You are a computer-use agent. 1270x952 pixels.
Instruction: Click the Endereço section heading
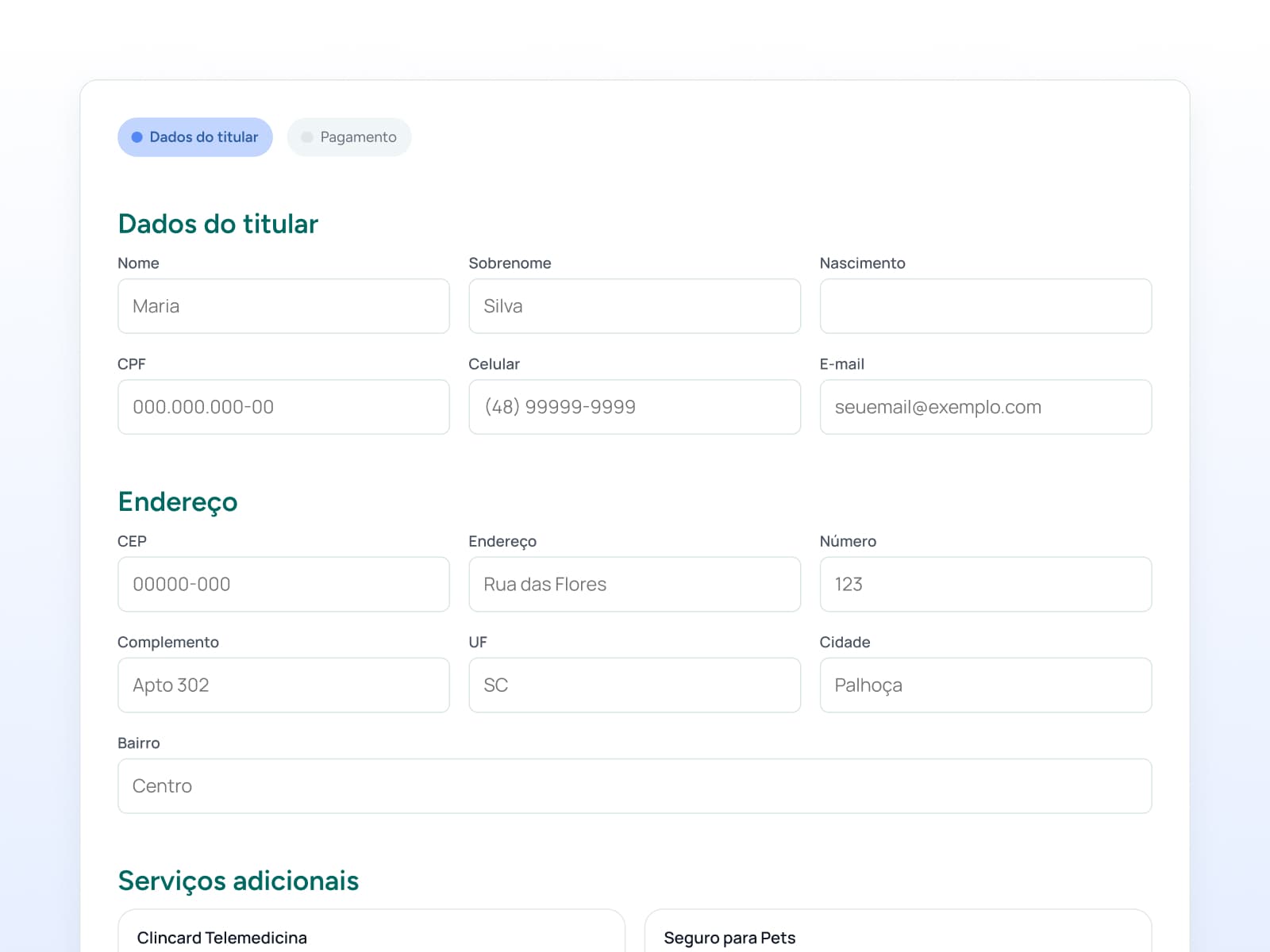(178, 502)
